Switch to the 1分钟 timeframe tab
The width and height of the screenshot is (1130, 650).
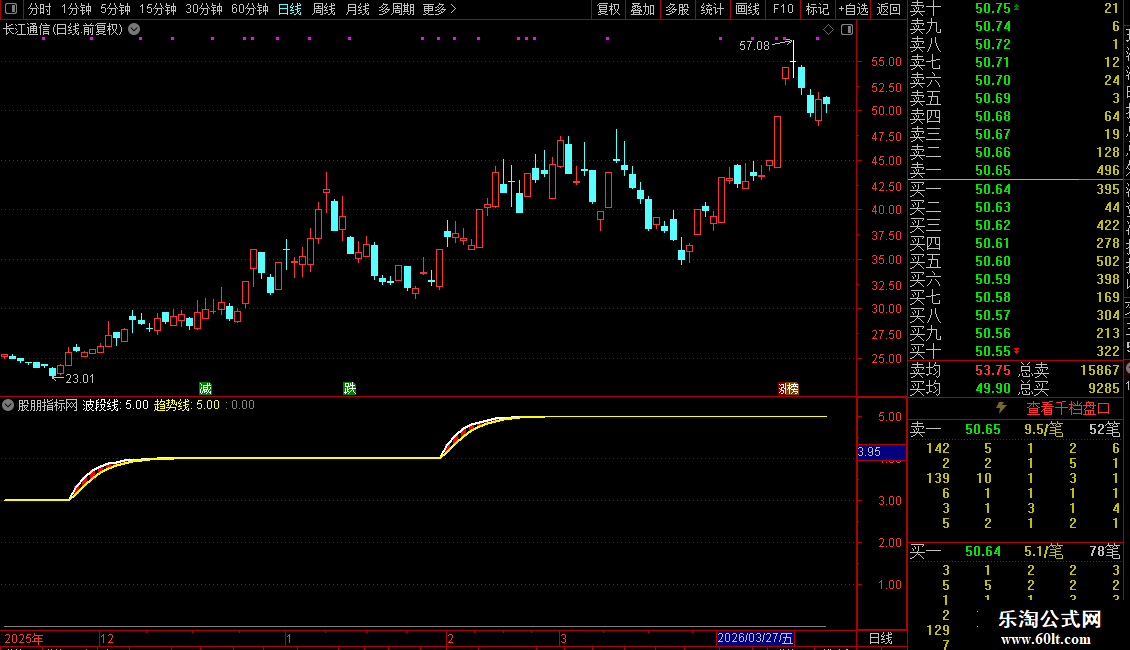(x=76, y=9)
